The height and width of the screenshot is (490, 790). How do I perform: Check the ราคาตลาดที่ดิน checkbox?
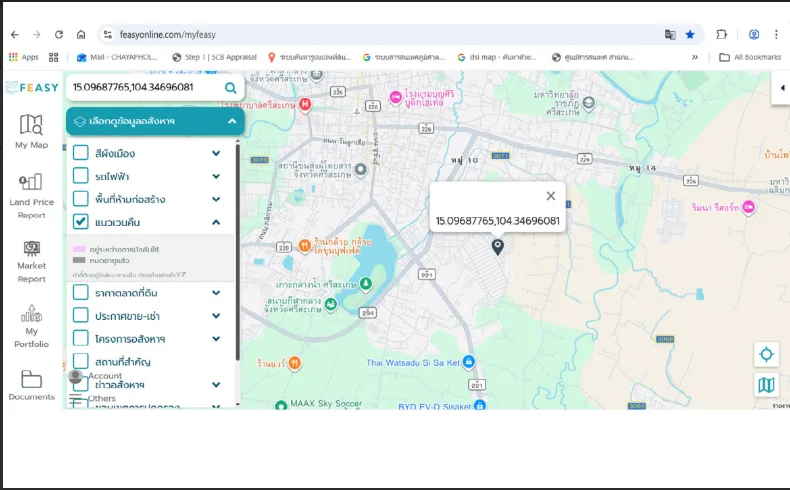pyautogui.click(x=81, y=292)
